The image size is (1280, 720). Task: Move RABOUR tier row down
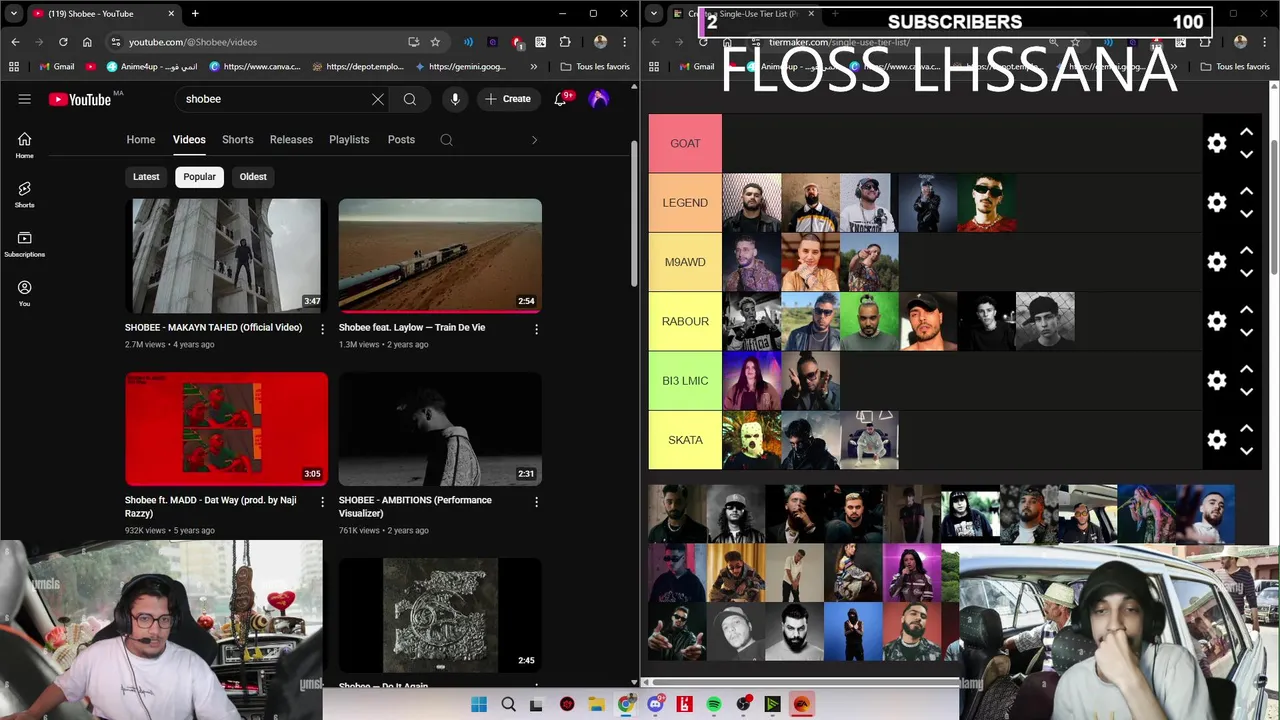(x=1246, y=332)
